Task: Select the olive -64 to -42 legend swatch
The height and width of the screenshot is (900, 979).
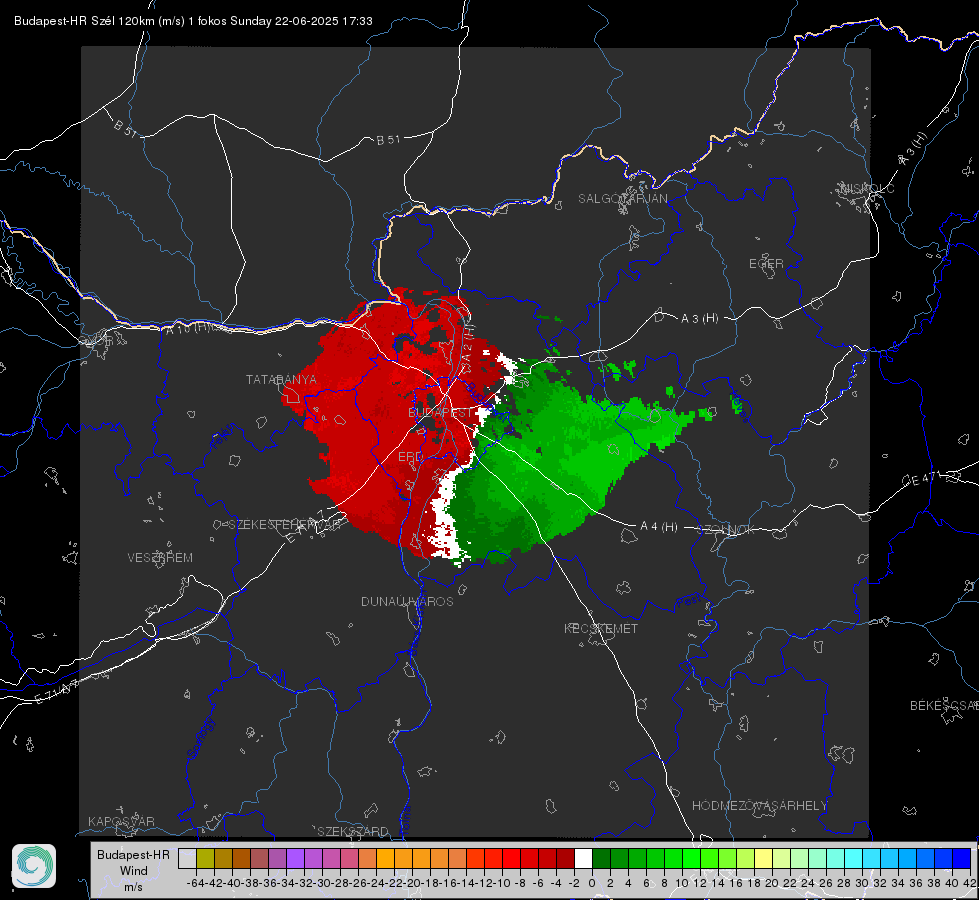Action: (x=205, y=858)
